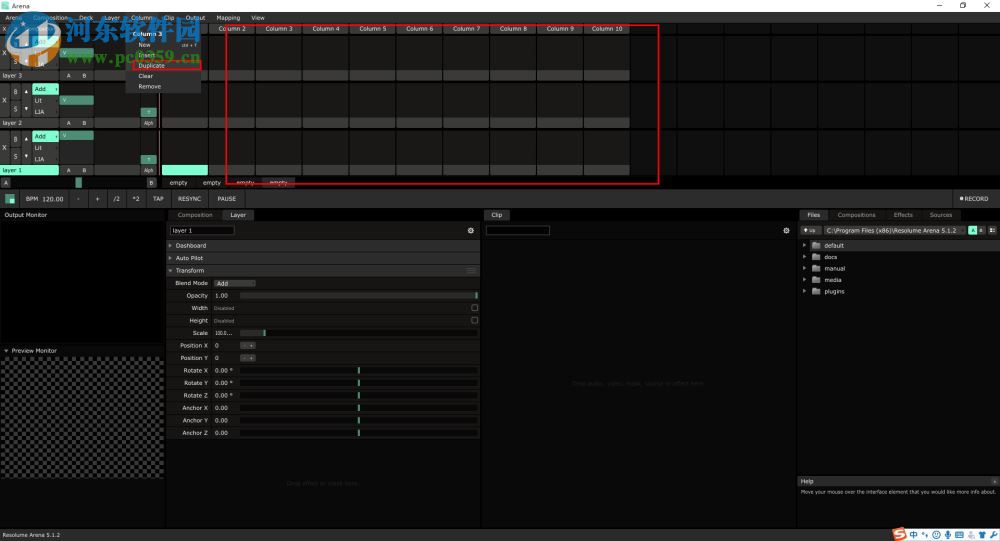The width and height of the screenshot is (1000, 541).
Task: Move layer 2 up with arrow
Action: point(26,91)
